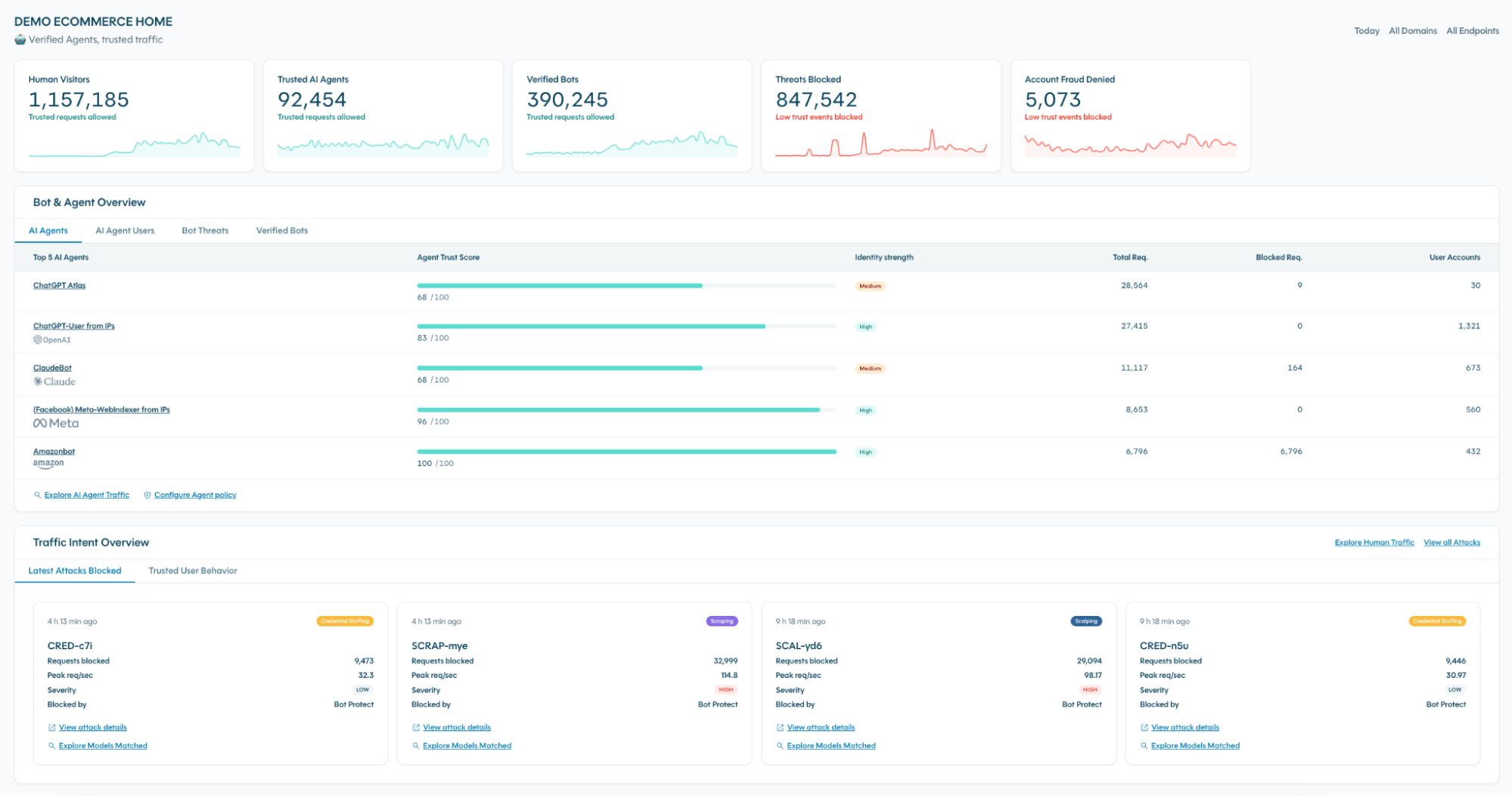The image size is (1512, 796).
Task: Click the Agent Trust Score column header
Action: tap(449, 257)
